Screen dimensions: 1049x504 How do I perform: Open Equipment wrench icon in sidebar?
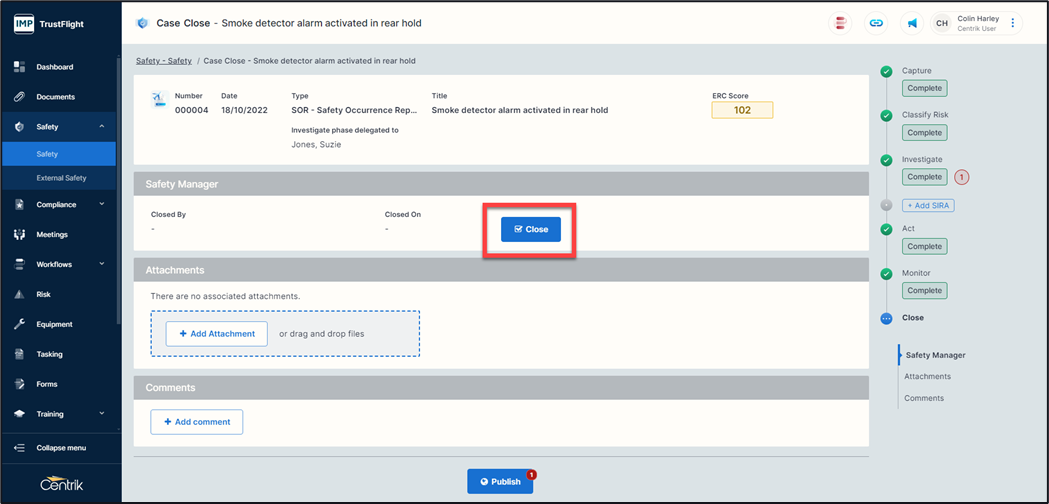pyautogui.click(x=19, y=324)
